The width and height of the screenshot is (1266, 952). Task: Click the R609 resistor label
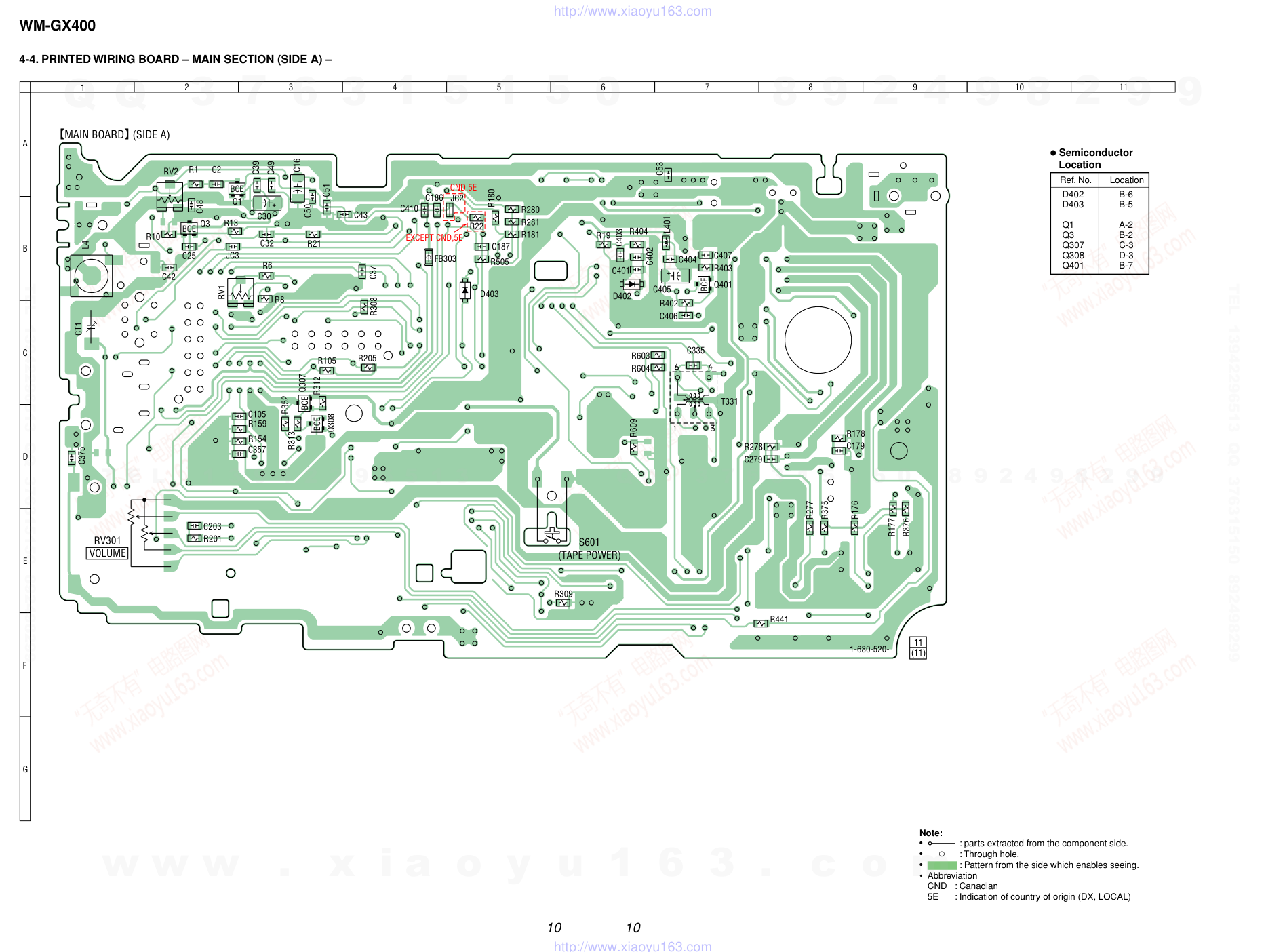633,428
